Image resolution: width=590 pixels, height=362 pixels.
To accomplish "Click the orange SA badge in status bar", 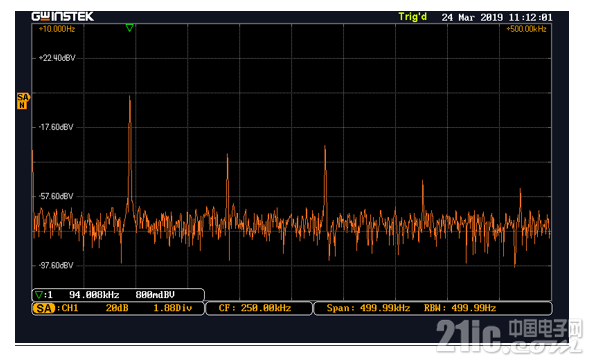I will coord(44,309).
